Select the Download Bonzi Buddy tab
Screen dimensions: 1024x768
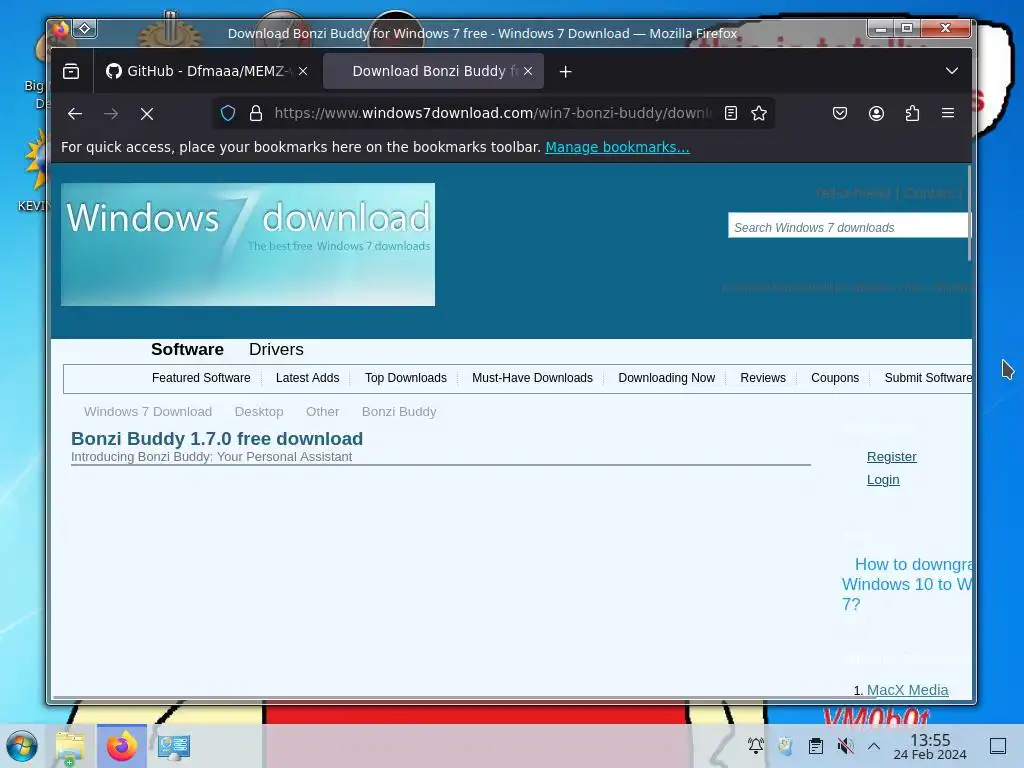coord(434,71)
